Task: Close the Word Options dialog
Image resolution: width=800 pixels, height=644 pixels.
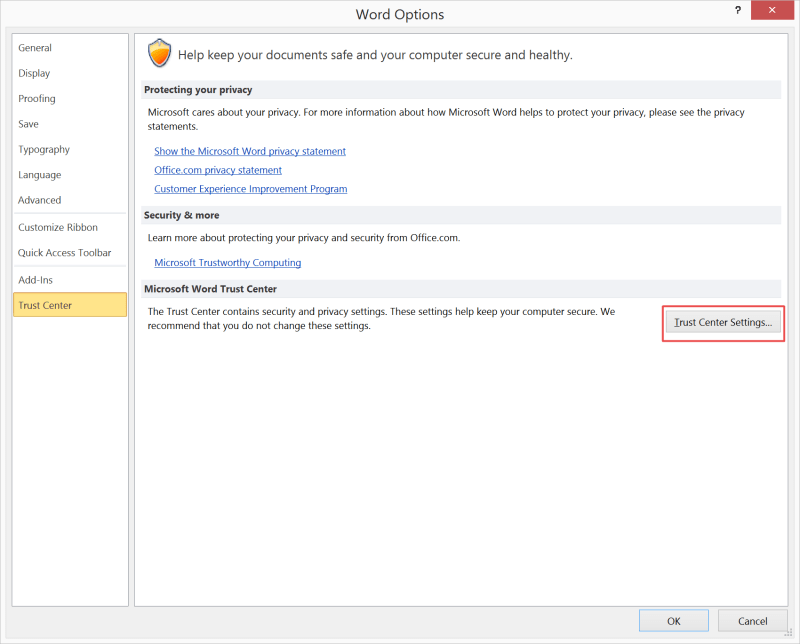Action: (x=772, y=10)
